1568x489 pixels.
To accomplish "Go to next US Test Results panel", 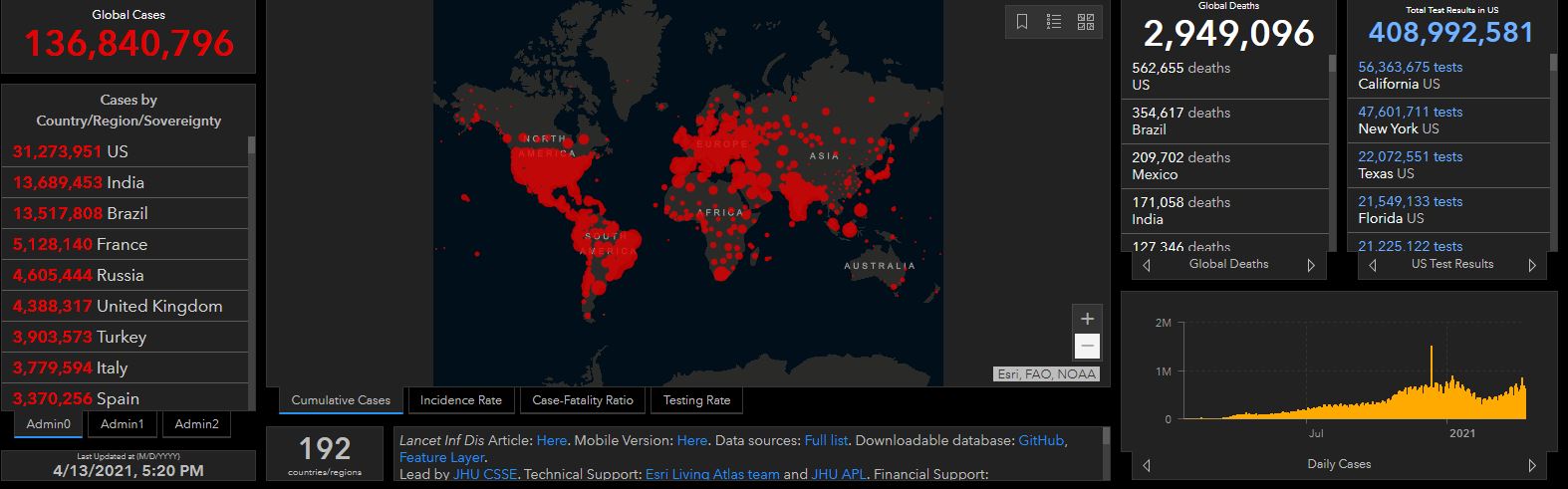I will point(1532,265).
